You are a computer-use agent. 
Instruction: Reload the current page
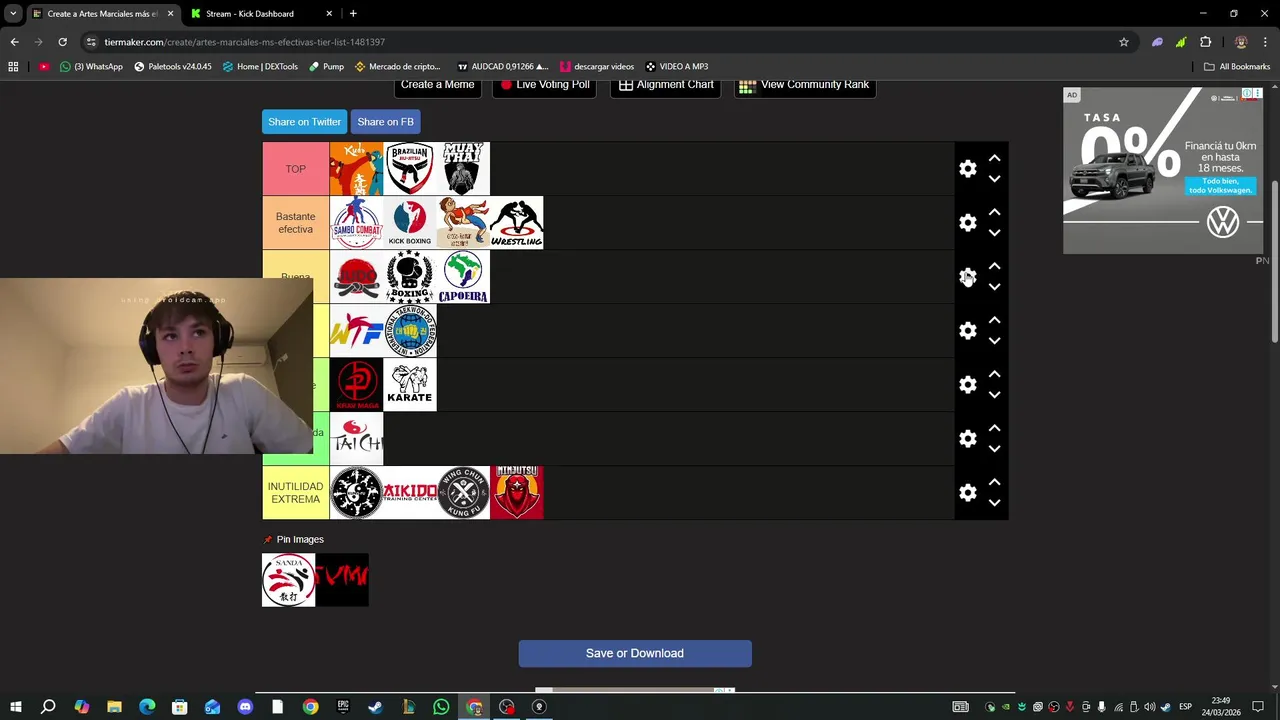62,42
